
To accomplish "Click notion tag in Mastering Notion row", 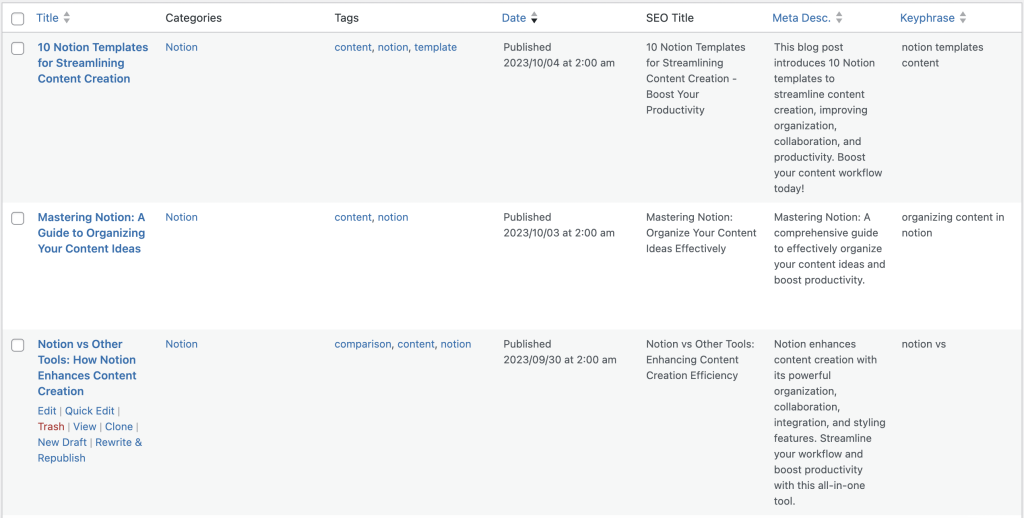I will [392, 217].
